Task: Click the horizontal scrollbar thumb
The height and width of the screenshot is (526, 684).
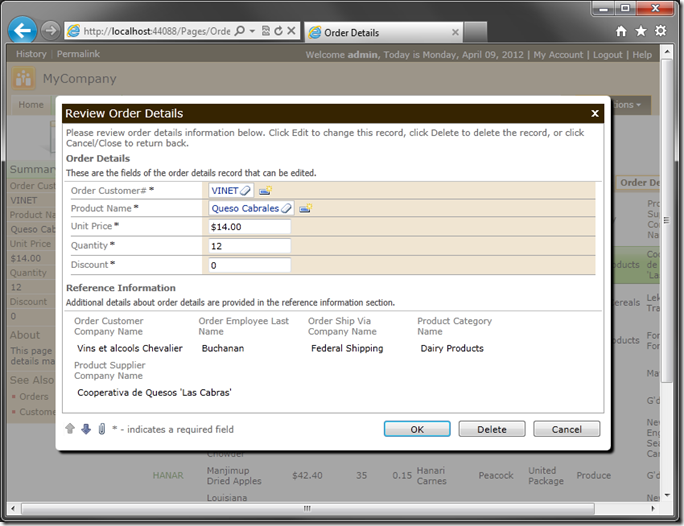Action: (308, 509)
